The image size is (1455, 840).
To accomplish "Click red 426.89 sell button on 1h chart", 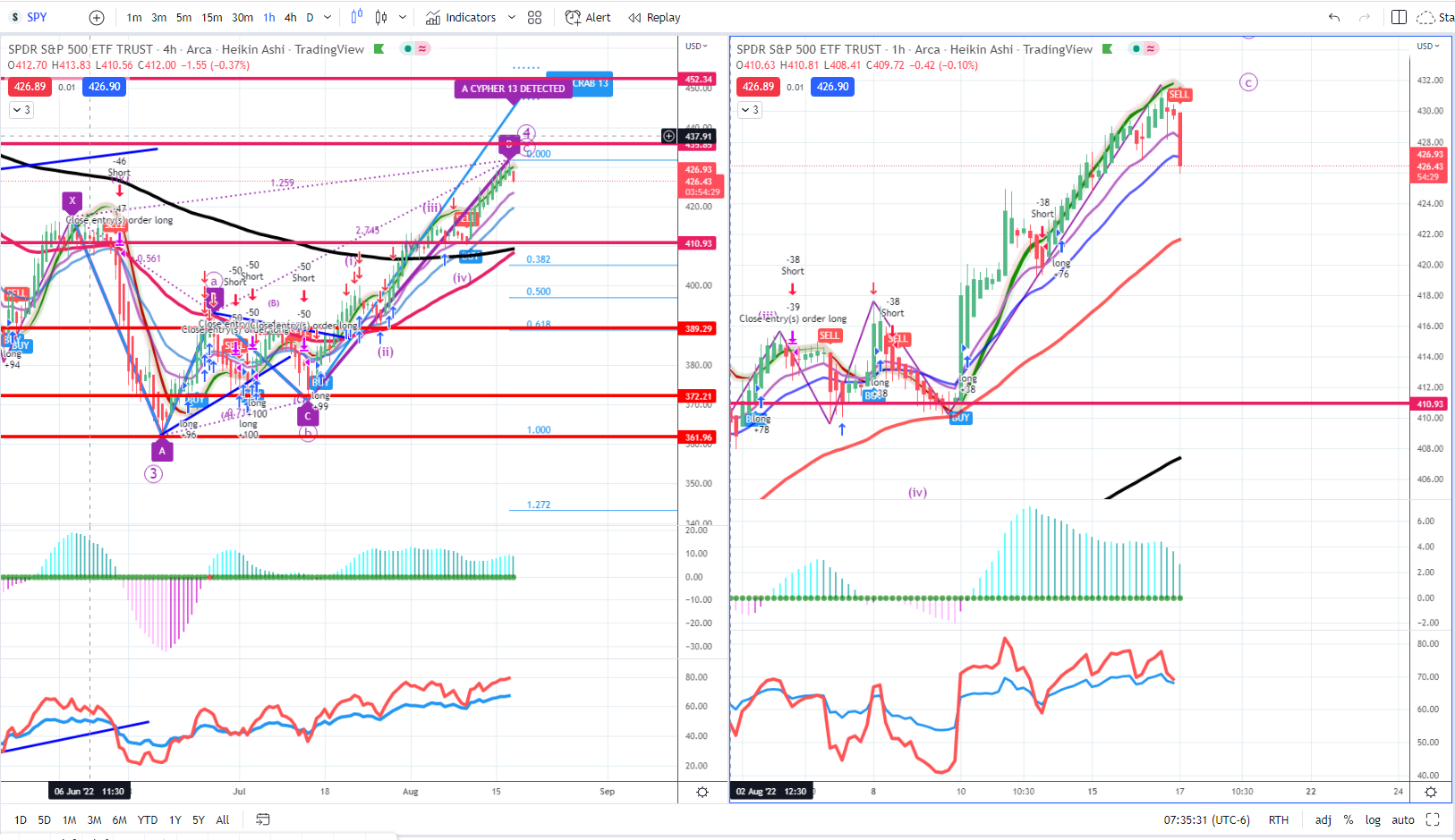I will (x=758, y=87).
